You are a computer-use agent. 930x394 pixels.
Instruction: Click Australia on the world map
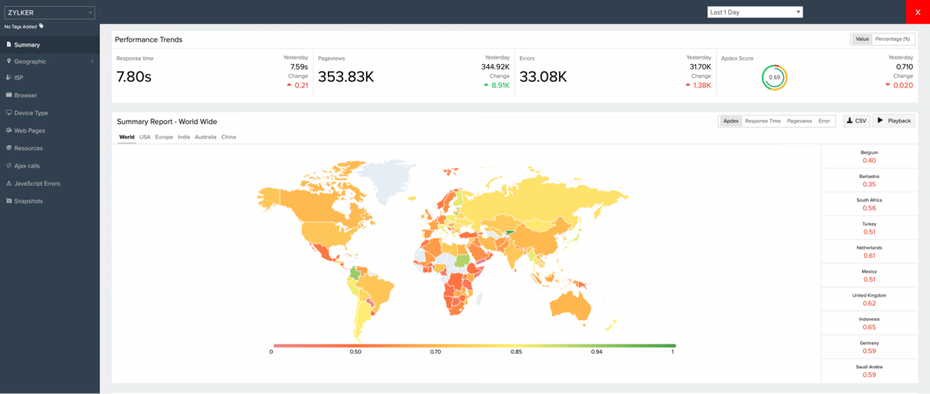click(x=571, y=306)
